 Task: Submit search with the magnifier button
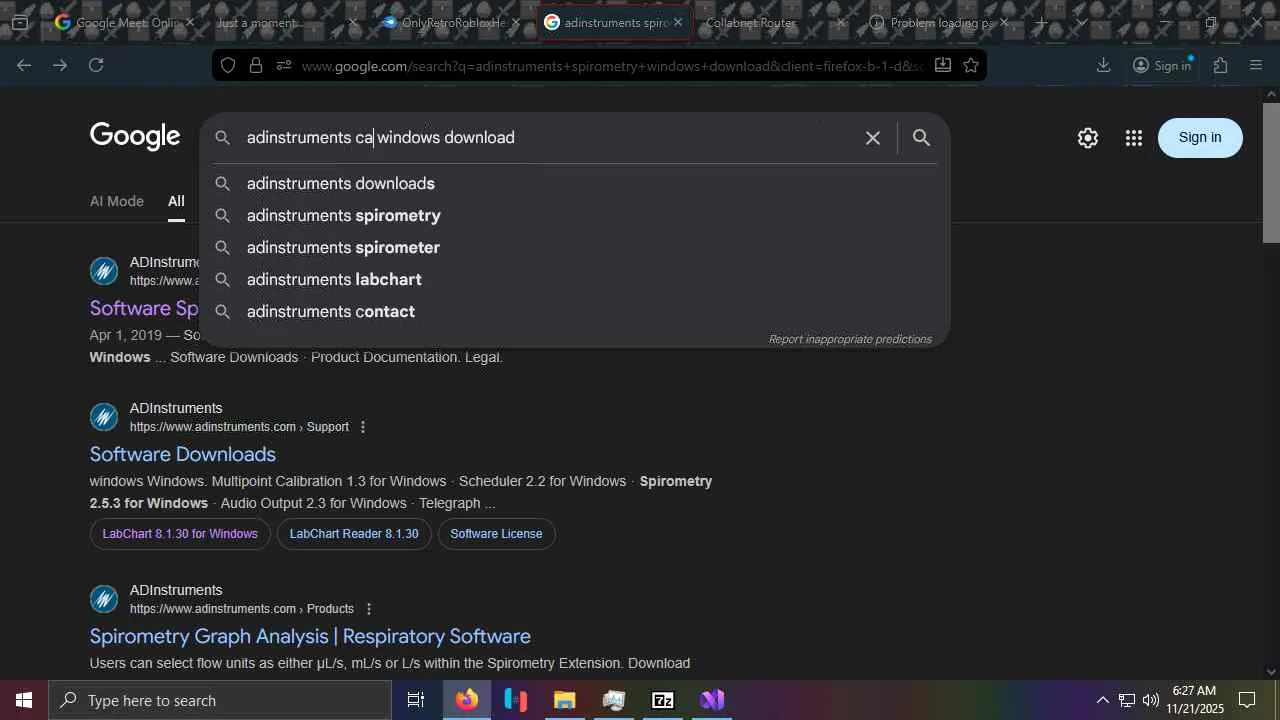click(x=922, y=138)
